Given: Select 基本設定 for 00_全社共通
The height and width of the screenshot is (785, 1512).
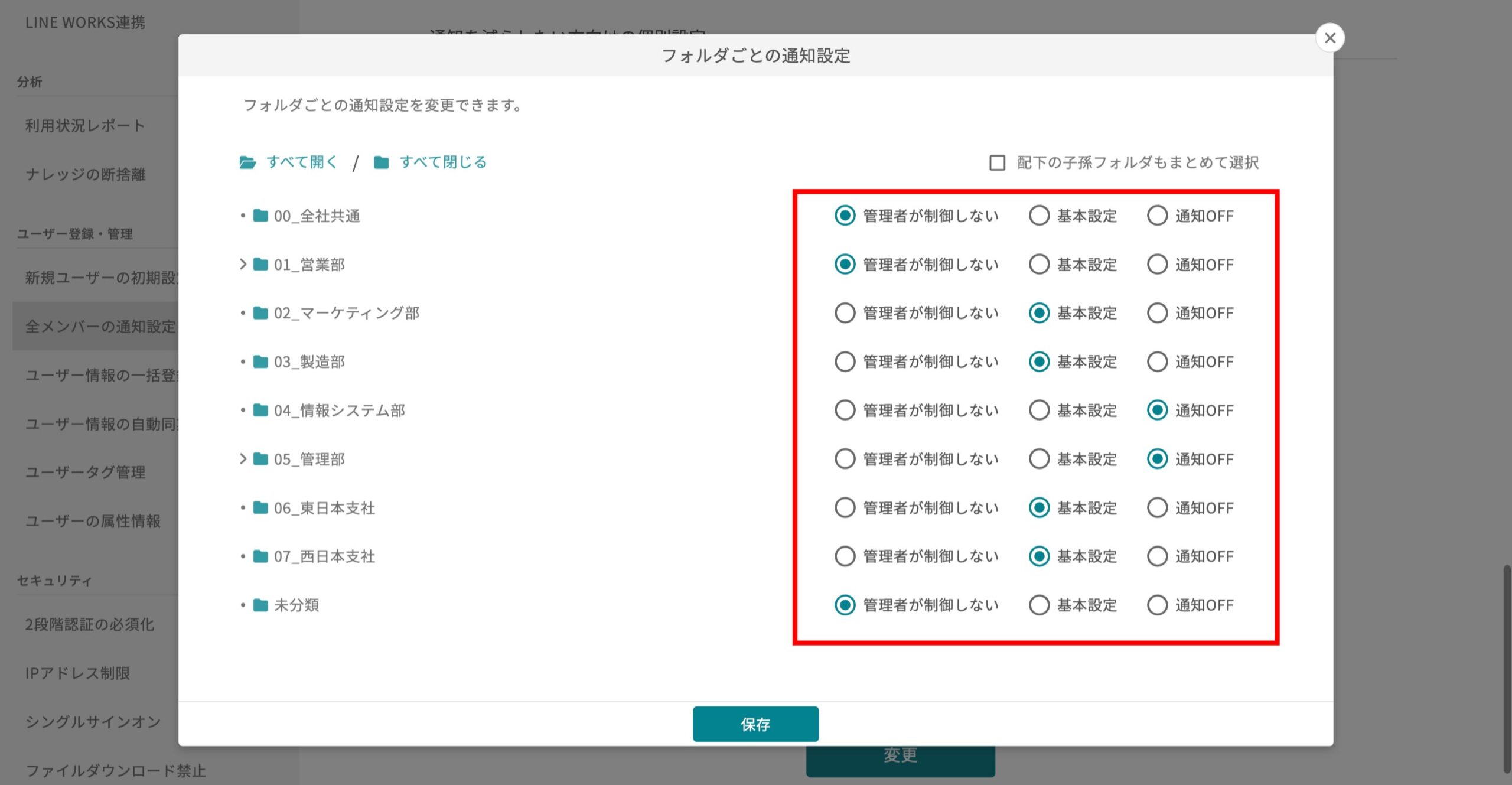Looking at the screenshot, I should click(1039, 216).
